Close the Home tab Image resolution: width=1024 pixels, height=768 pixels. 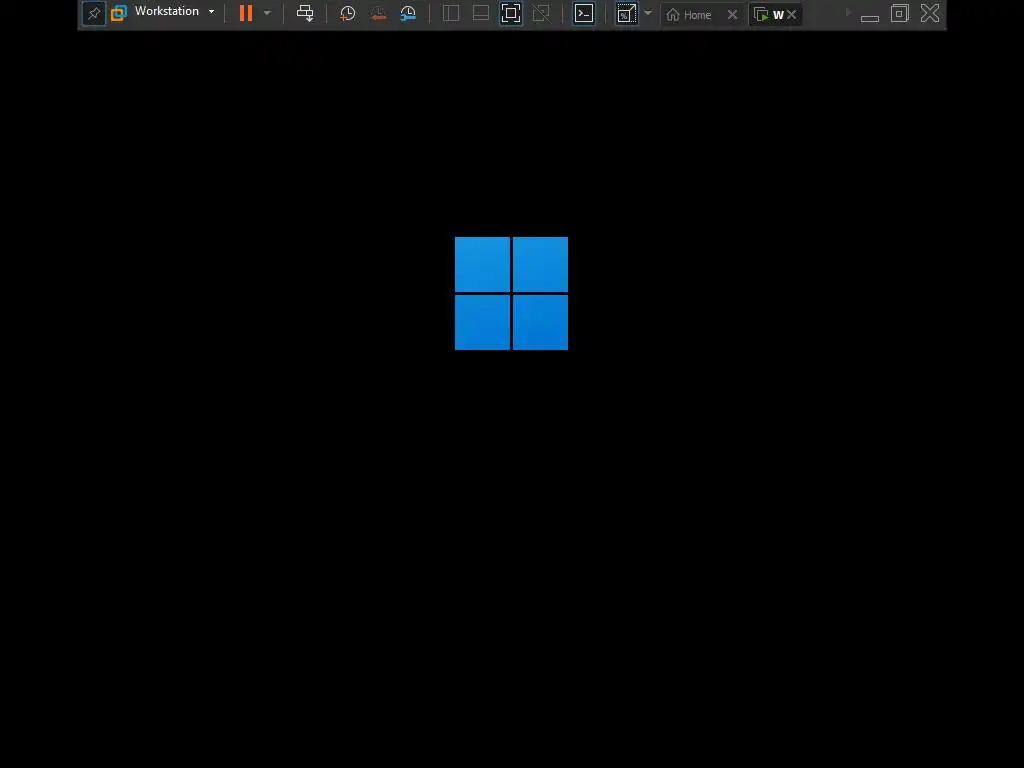(x=732, y=14)
